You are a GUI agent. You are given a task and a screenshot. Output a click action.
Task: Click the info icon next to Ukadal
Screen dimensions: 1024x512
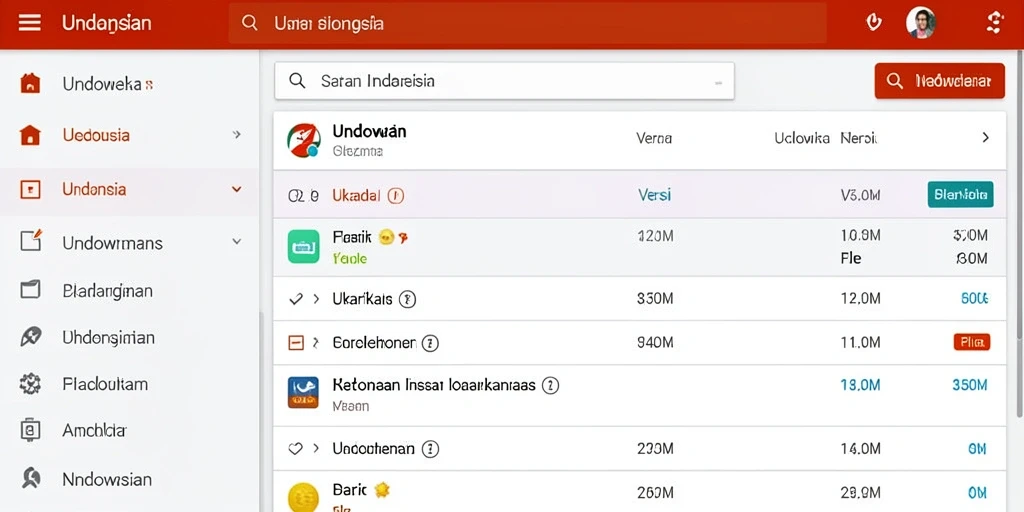click(x=396, y=195)
